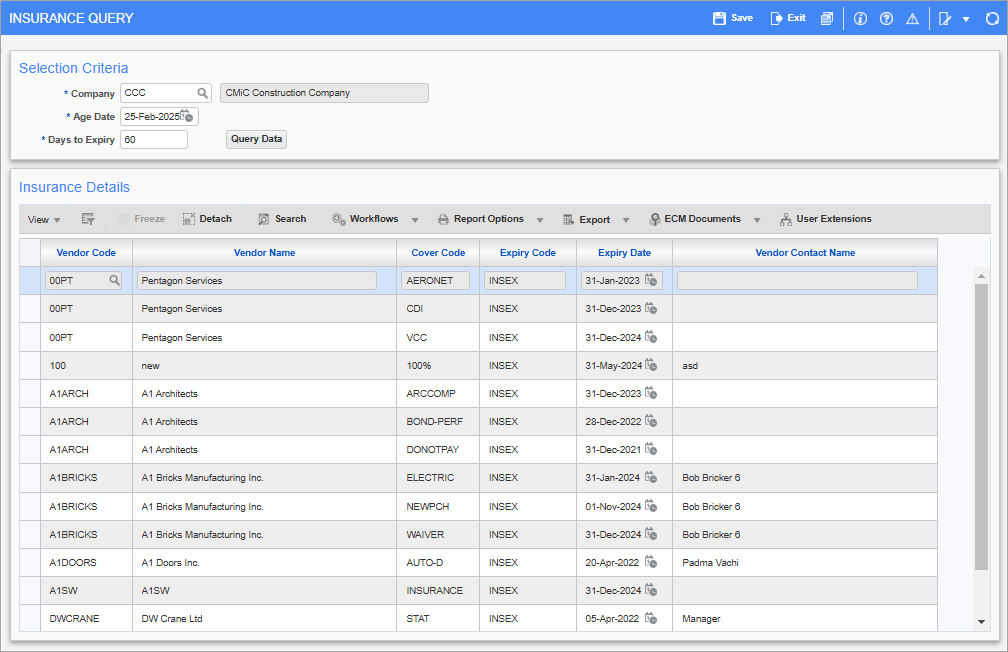Viewport: 1008px width, 652px height.
Task: Click the User Extensions hierarchy icon
Action: 786,220
